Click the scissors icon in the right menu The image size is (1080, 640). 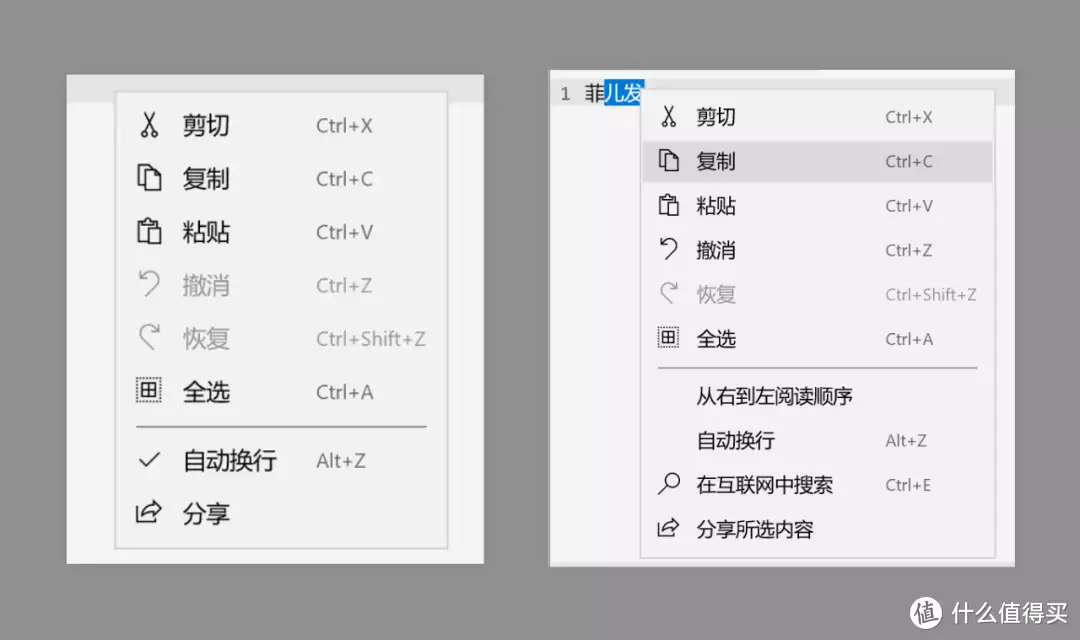[668, 117]
